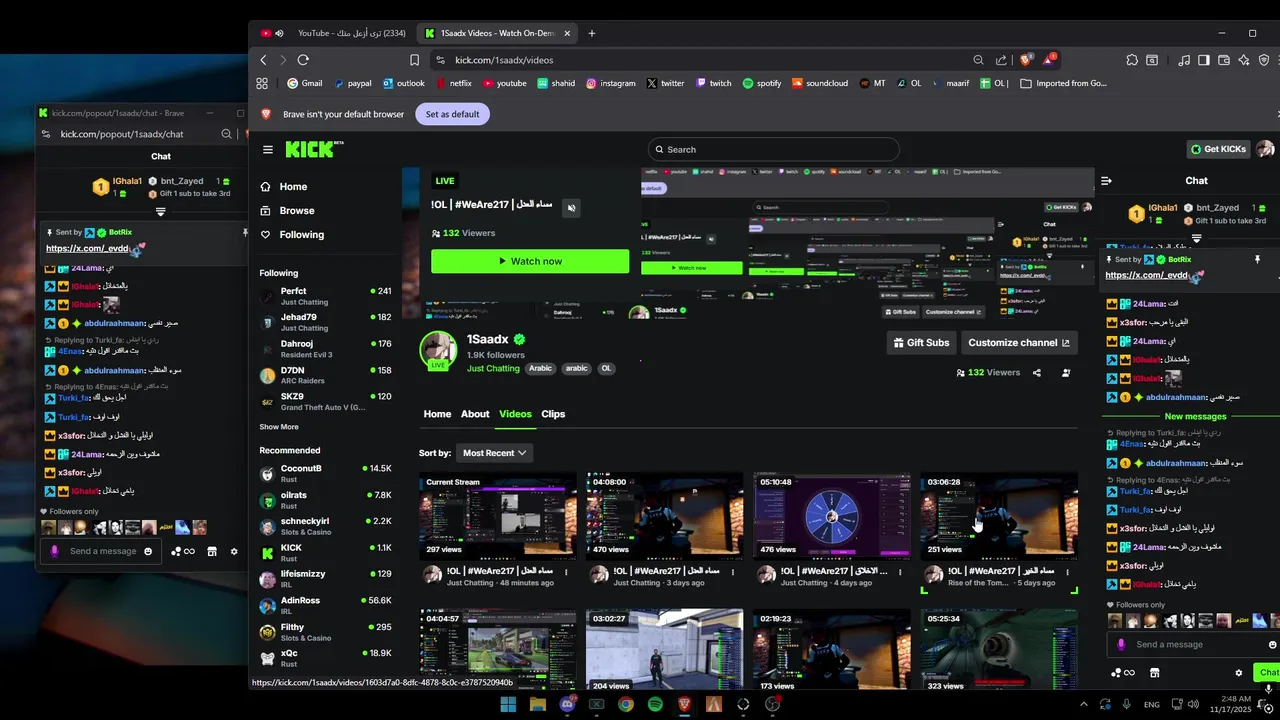
Task: Open options menu of 3 days ago video
Action: click(733, 572)
